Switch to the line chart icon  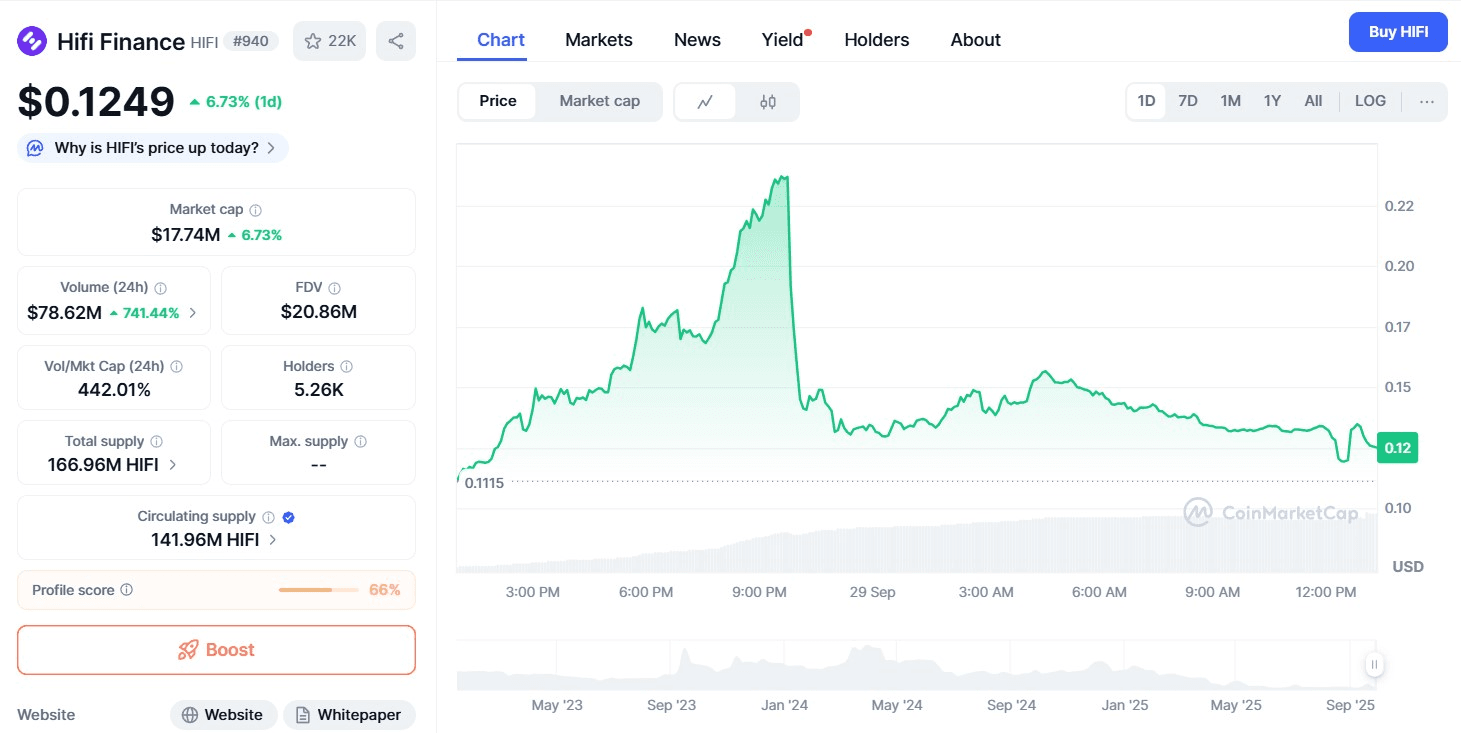point(705,101)
